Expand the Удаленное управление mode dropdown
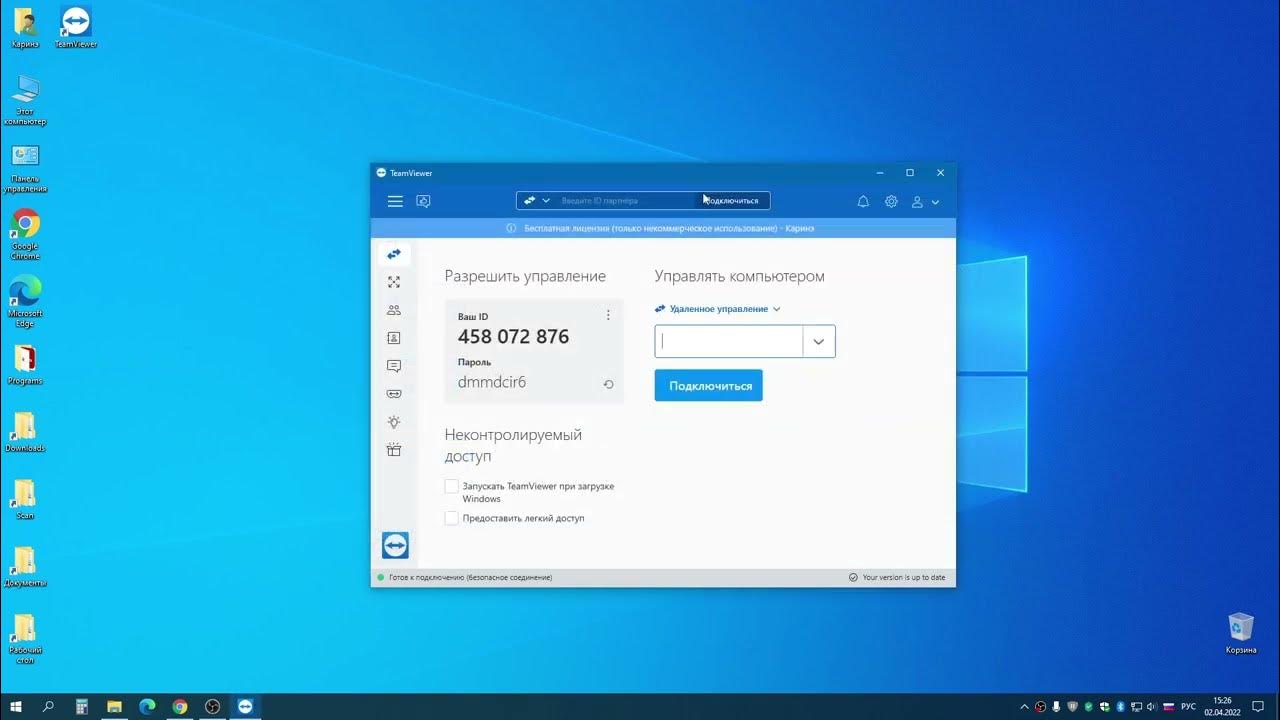This screenshot has height=720, width=1280. (718, 309)
